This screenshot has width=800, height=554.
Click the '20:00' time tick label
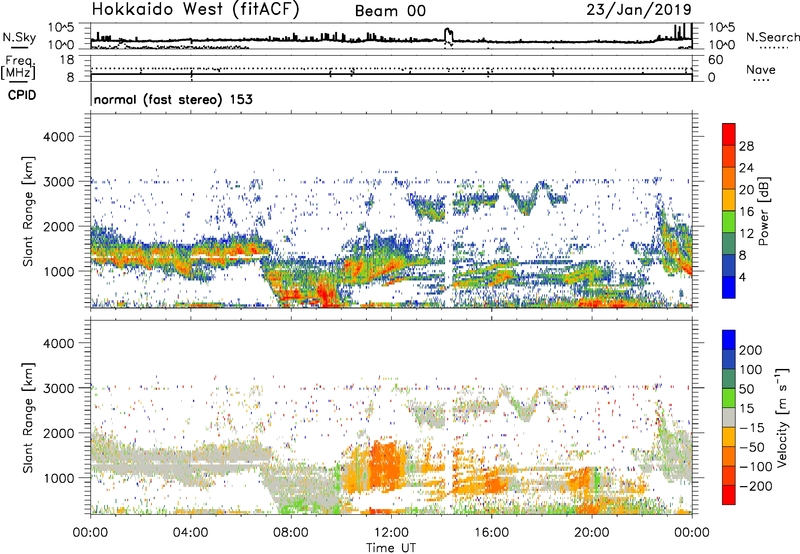(x=591, y=533)
